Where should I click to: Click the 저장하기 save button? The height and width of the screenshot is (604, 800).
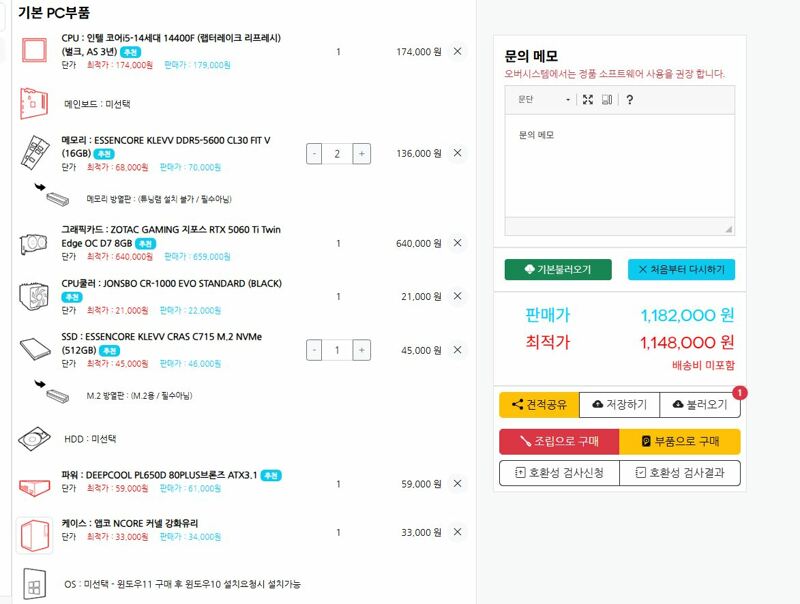[x=619, y=405]
